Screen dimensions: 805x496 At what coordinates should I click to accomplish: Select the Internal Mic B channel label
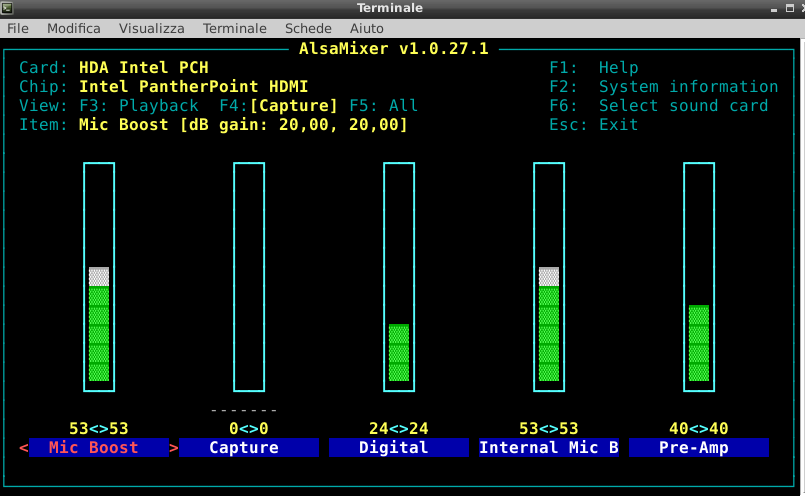tap(549, 448)
